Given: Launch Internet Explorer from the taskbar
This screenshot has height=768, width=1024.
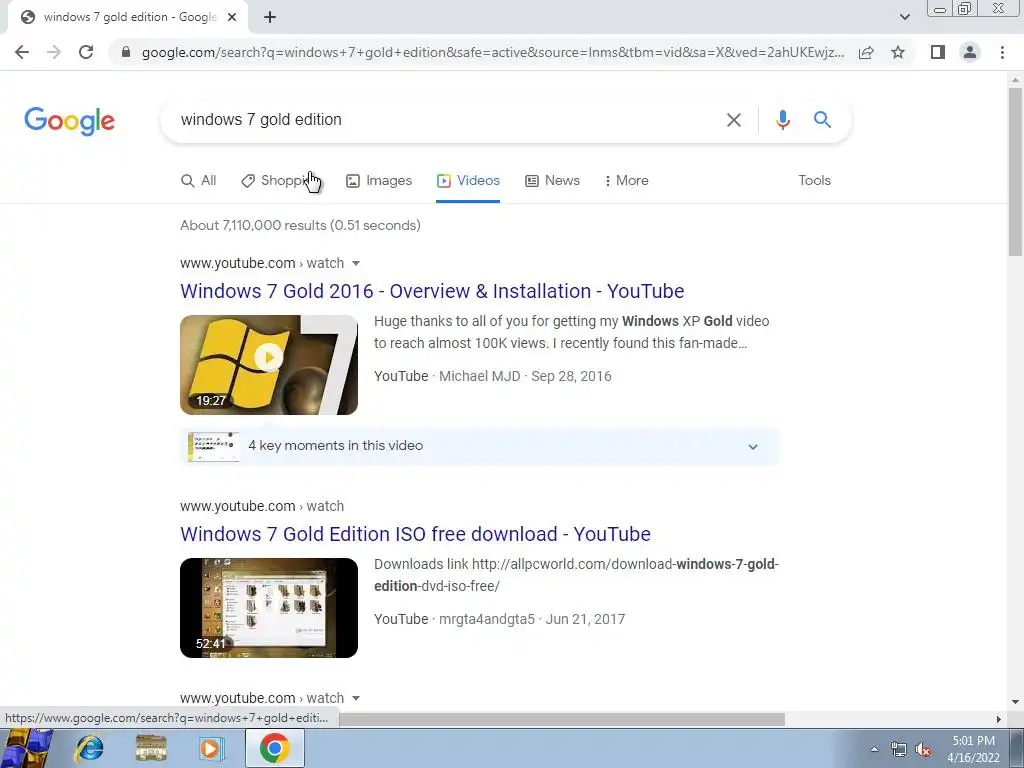Looking at the screenshot, I should coord(89,748).
